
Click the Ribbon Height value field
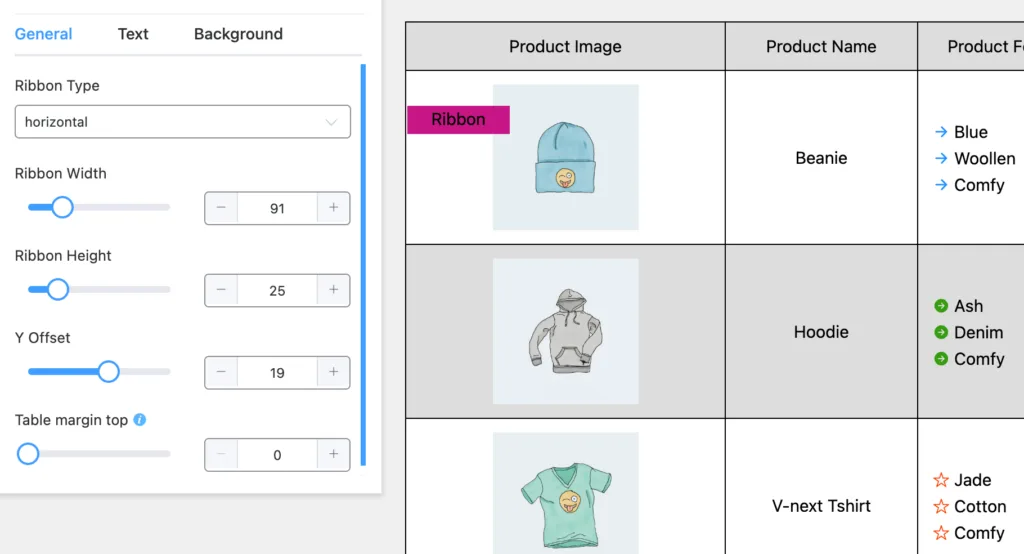pos(278,290)
